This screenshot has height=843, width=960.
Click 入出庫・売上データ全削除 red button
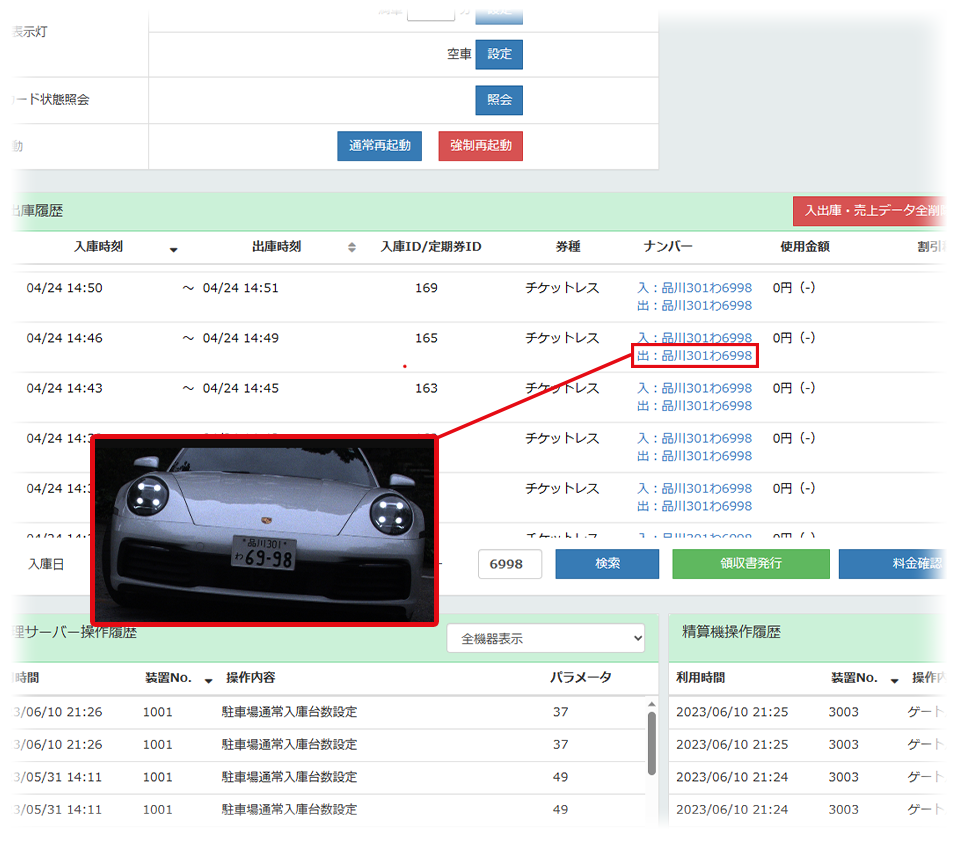pos(870,211)
